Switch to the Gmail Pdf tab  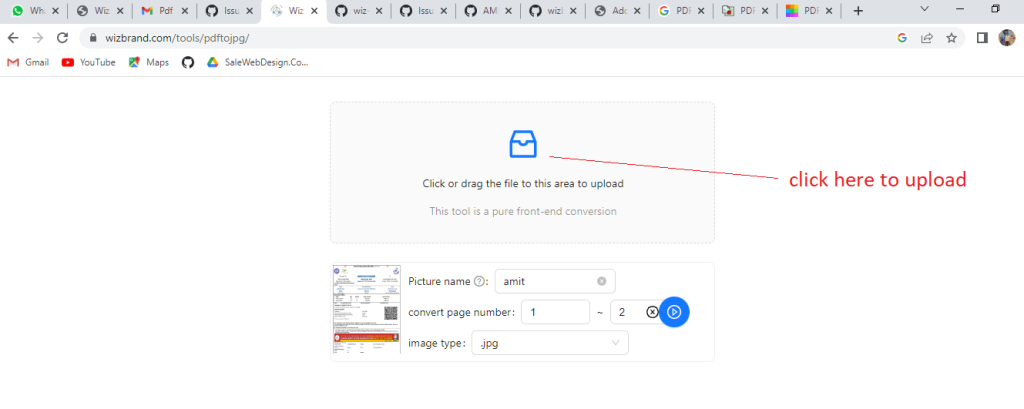[x=160, y=11]
